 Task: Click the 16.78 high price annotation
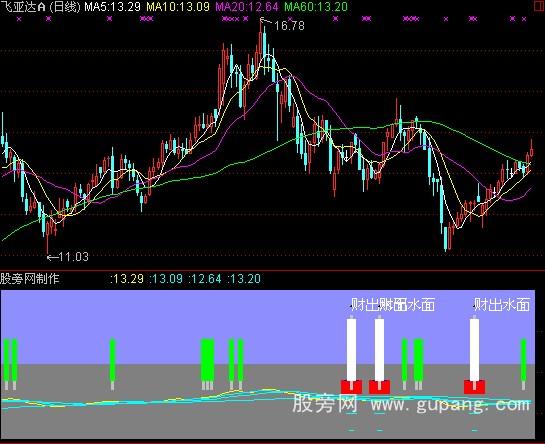(289, 25)
